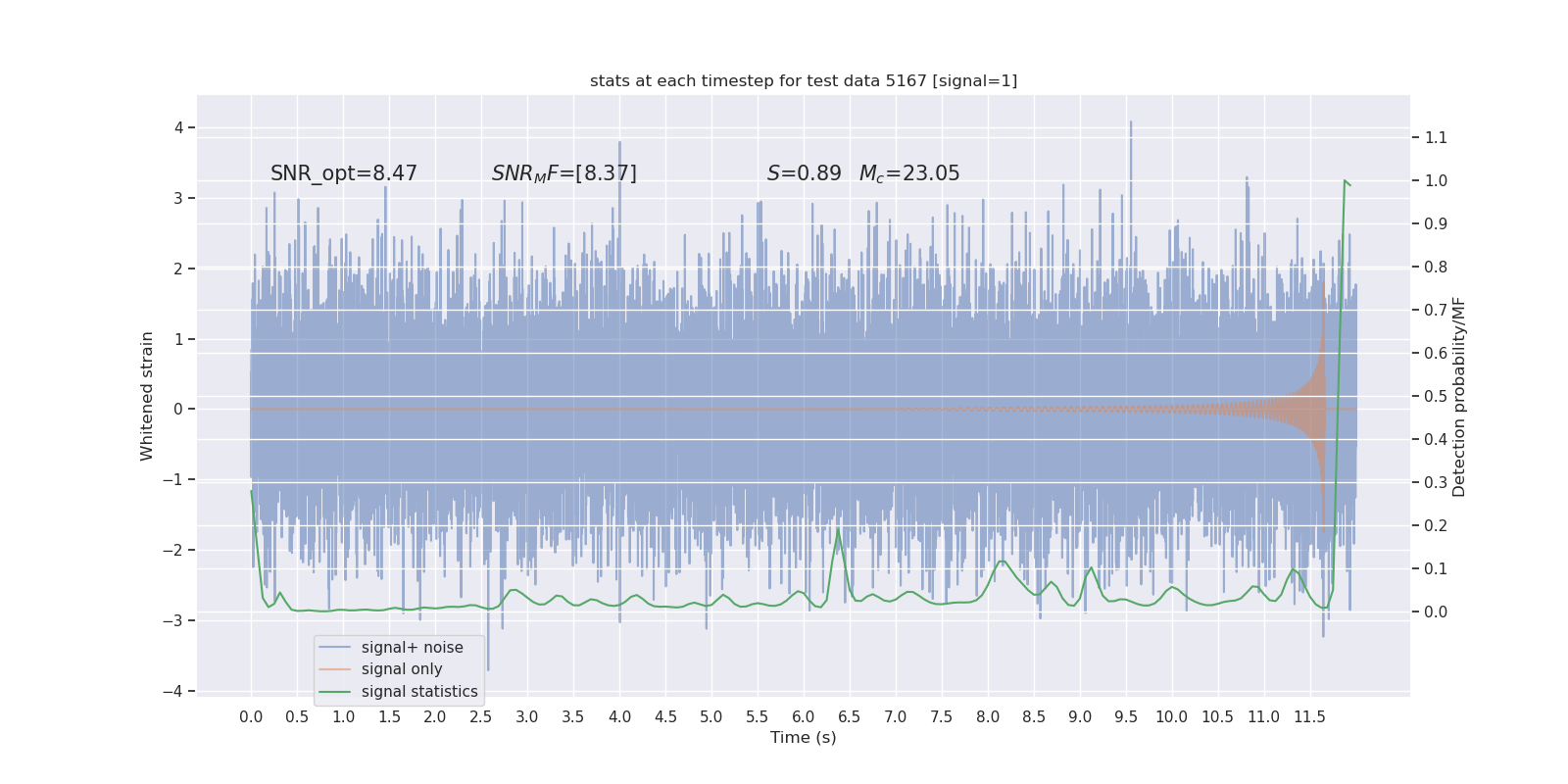The image size is (1568, 784).
Task: Click the 11.5 tick on time axis
Action: pyautogui.click(x=1310, y=717)
